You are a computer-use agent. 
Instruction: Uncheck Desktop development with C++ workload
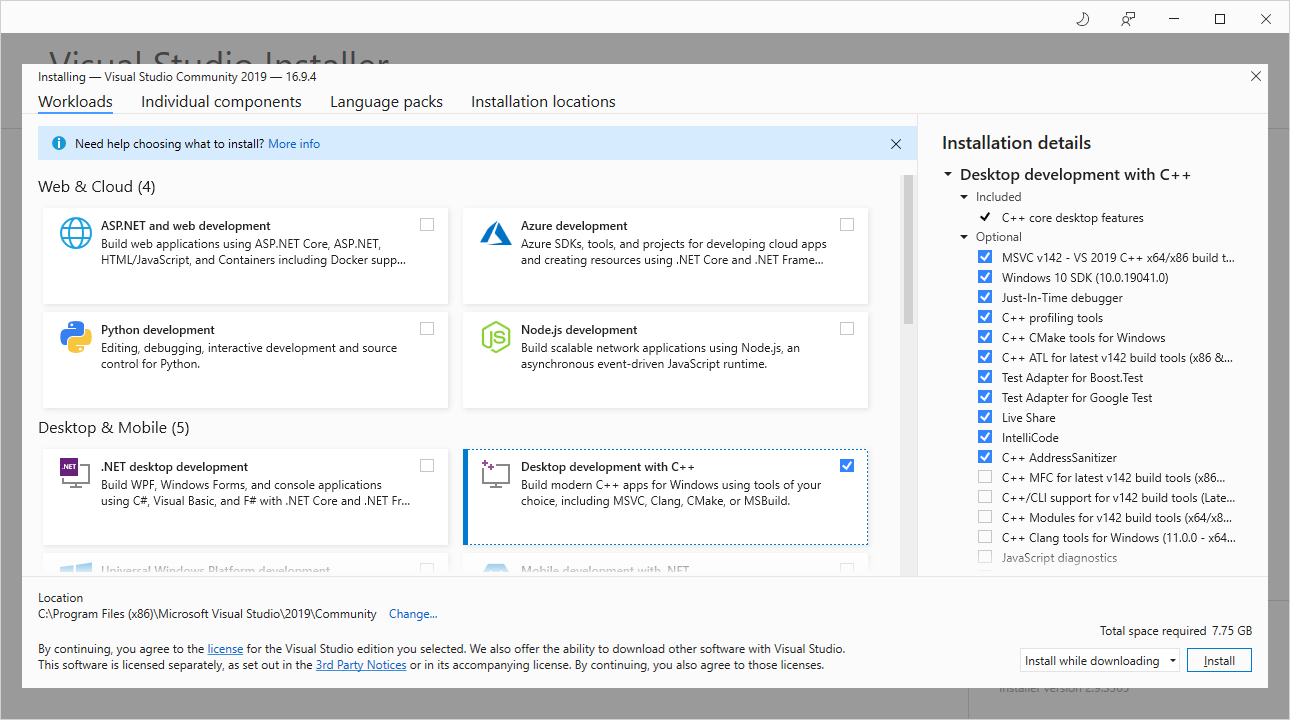pos(847,465)
